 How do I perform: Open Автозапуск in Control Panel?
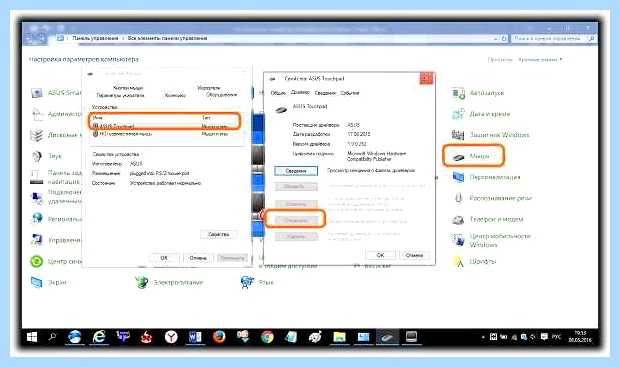pyautogui.click(x=478, y=93)
